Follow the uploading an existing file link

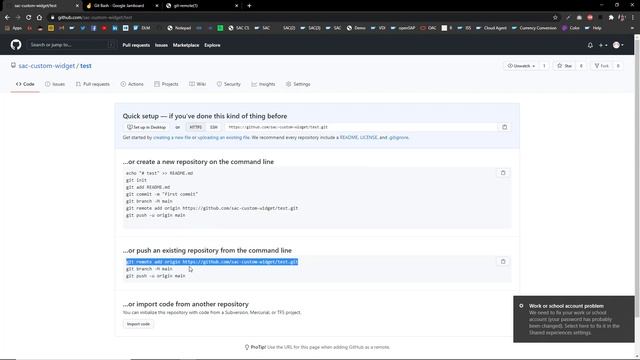pos(223,138)
